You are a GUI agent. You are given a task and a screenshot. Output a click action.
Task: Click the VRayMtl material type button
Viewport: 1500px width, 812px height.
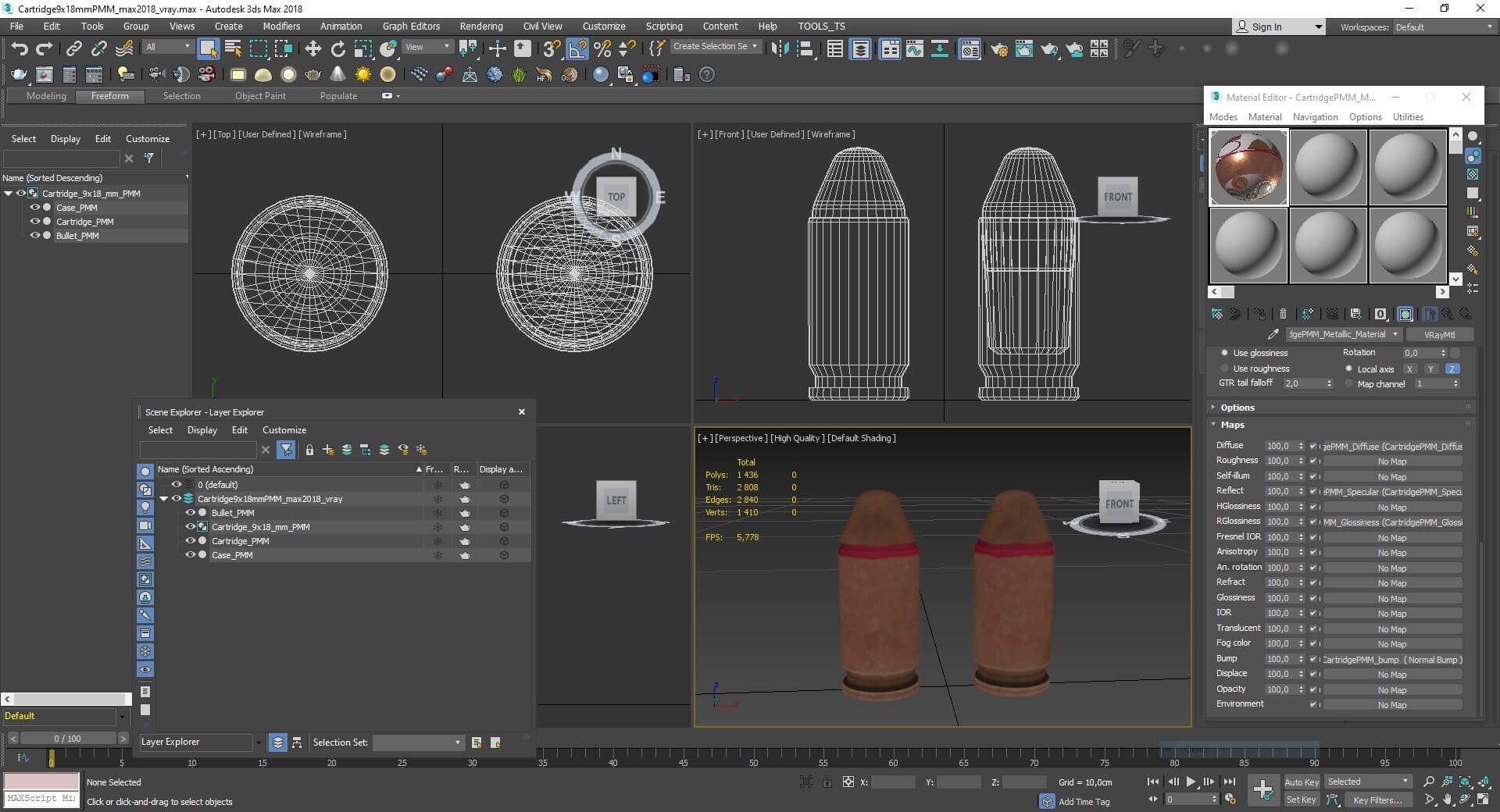(x=1439, y=334)
